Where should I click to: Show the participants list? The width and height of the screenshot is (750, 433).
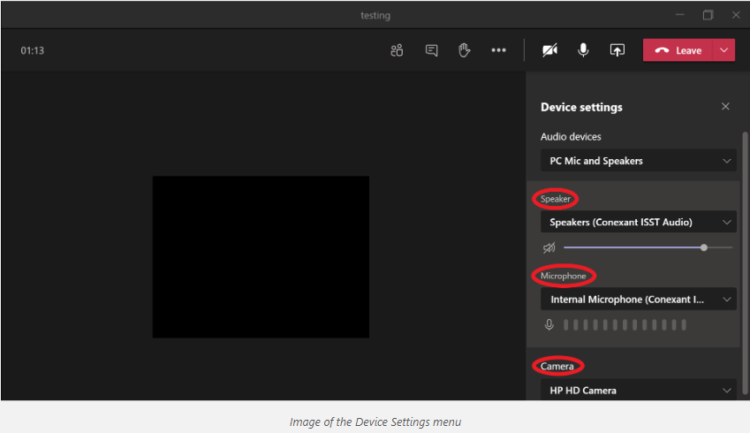pos(397,51)
